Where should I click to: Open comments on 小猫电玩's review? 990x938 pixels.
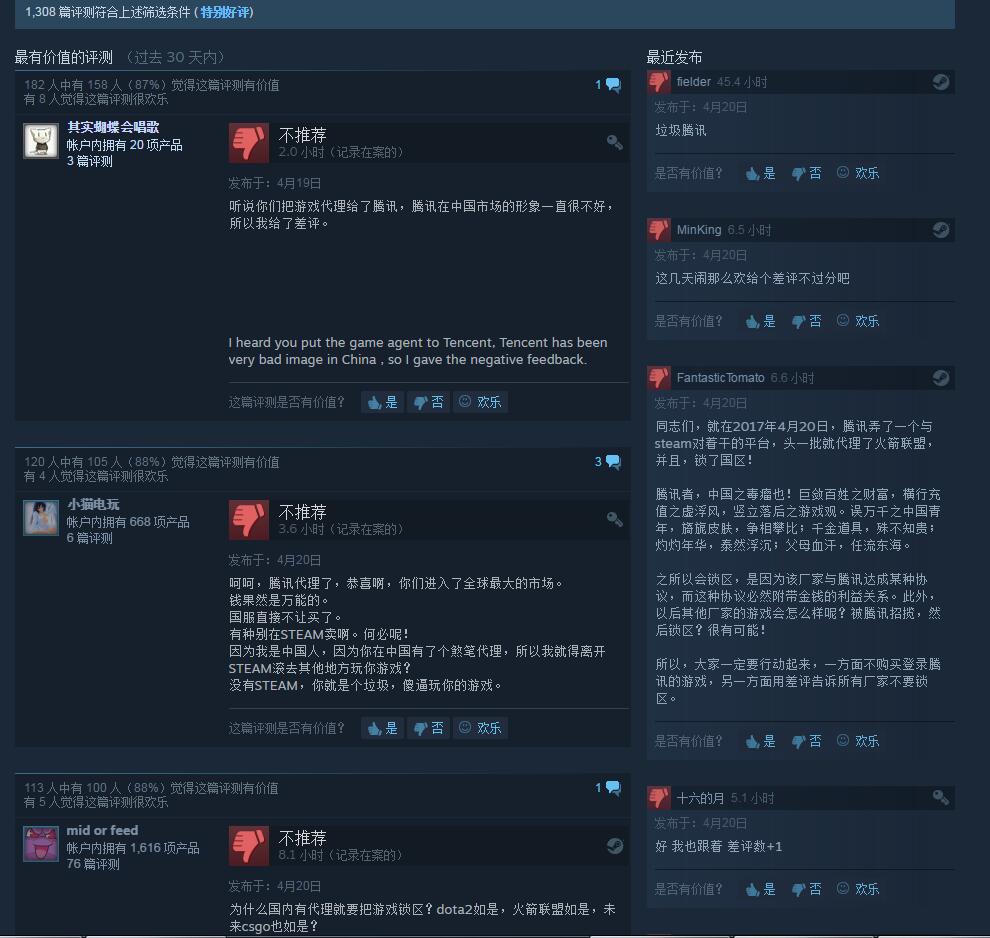click(x=608, y=461)
